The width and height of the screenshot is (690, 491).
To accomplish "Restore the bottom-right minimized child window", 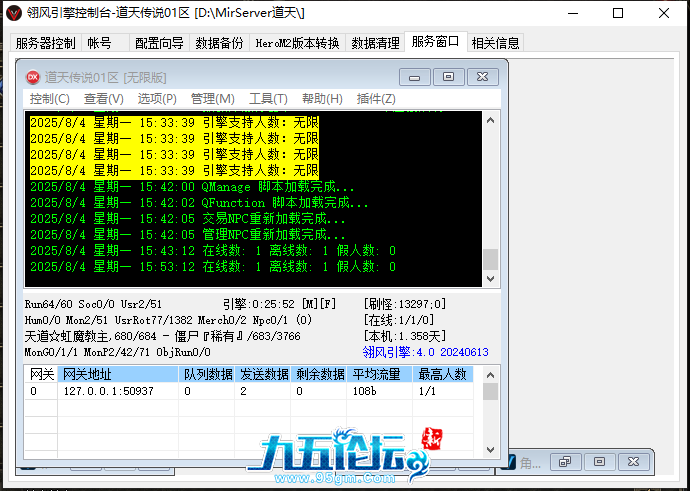I will pyautogui.click(x=565, y=462).
